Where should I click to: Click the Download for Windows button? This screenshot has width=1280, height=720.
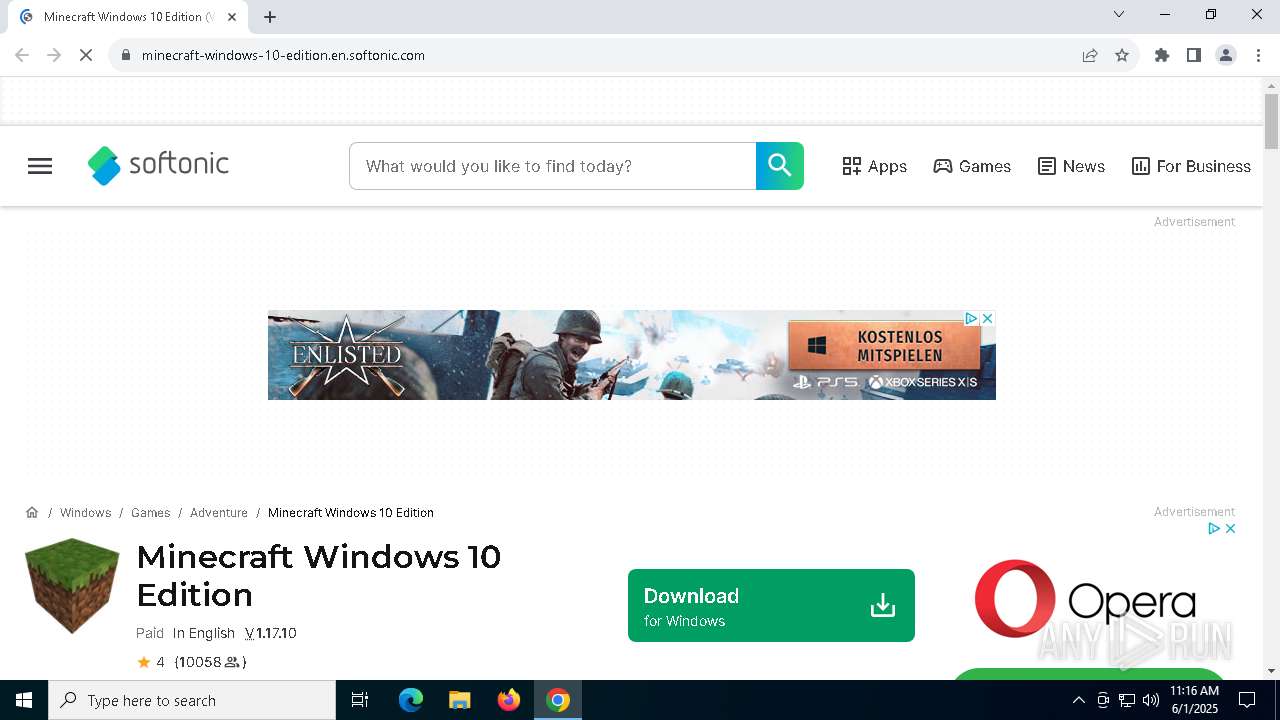pos(771,606)
